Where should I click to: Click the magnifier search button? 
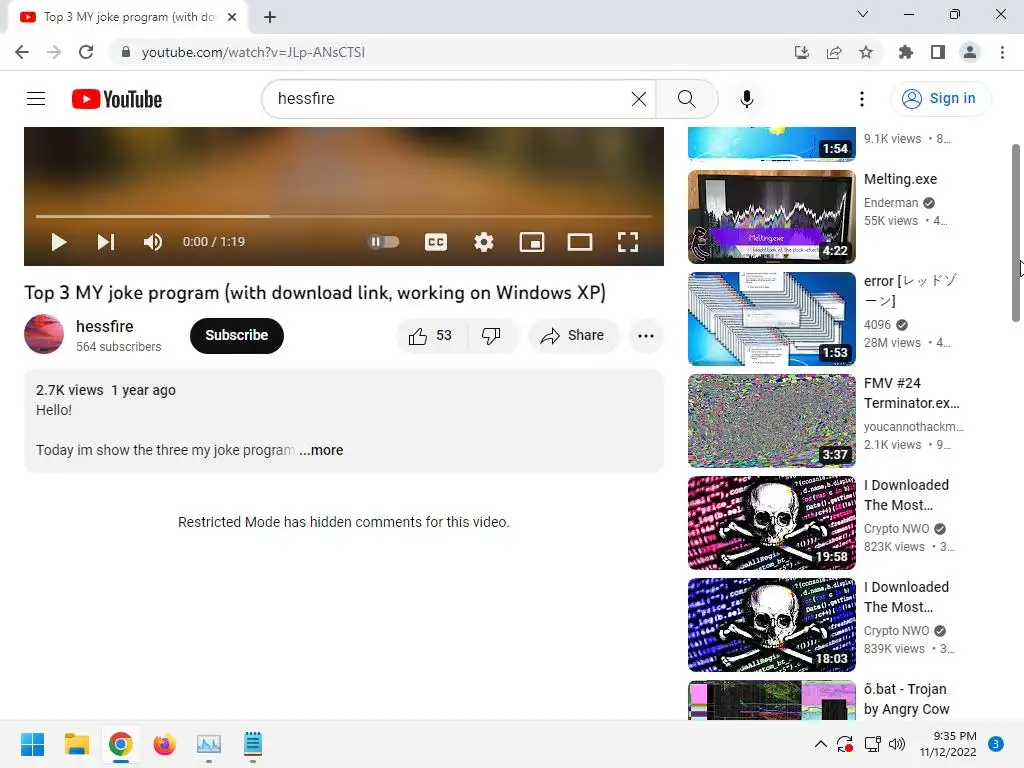(686, 99)
